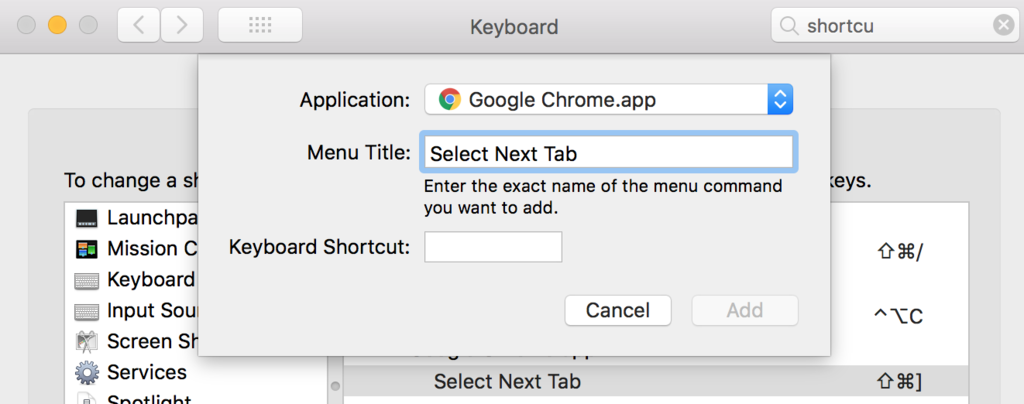Select the Input Sources keyboard icon
Image resolution: width=1024 pixels, height=404 pixels.
point(86,311)
